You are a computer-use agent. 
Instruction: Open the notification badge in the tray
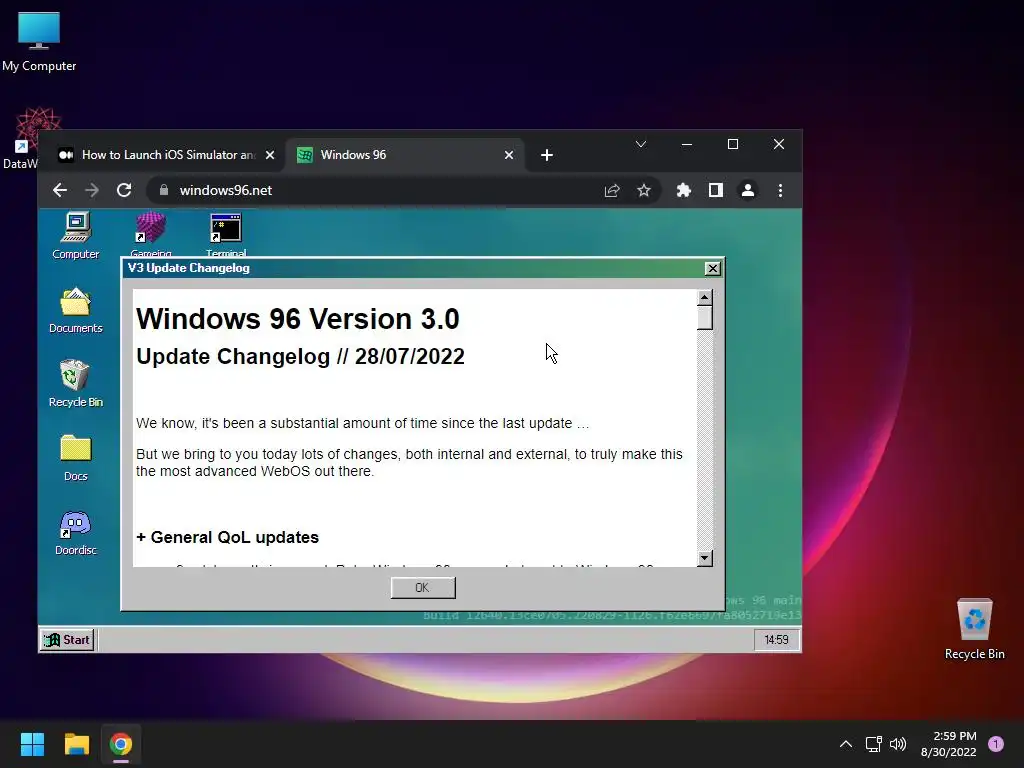(996, 743)
